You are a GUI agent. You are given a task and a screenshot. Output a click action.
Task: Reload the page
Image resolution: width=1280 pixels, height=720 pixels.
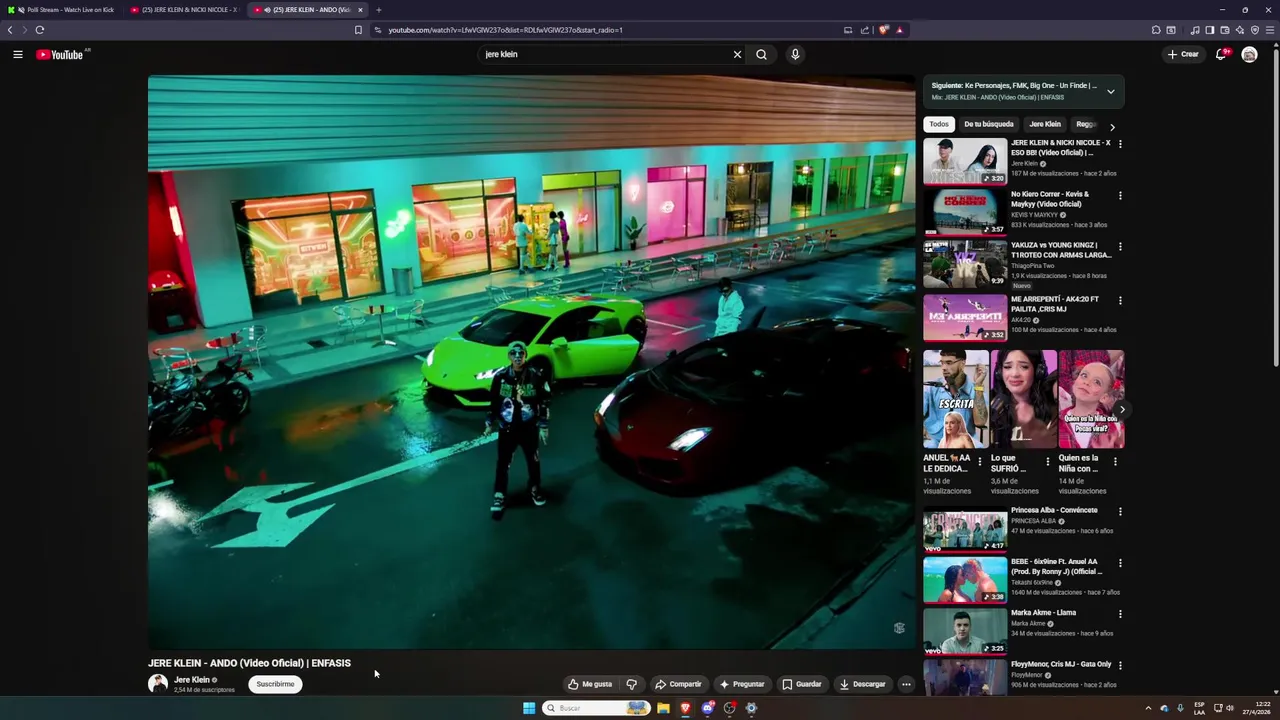[x=39, y=30]
